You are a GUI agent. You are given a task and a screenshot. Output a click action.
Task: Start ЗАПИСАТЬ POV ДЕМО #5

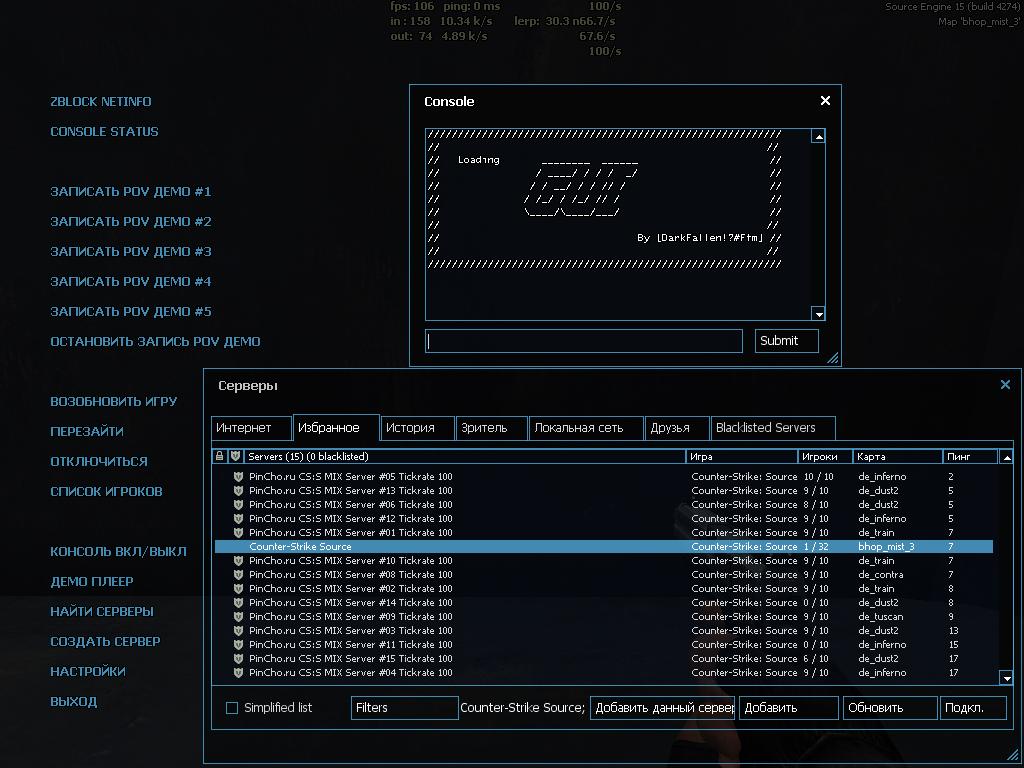[x=131, y=312]
